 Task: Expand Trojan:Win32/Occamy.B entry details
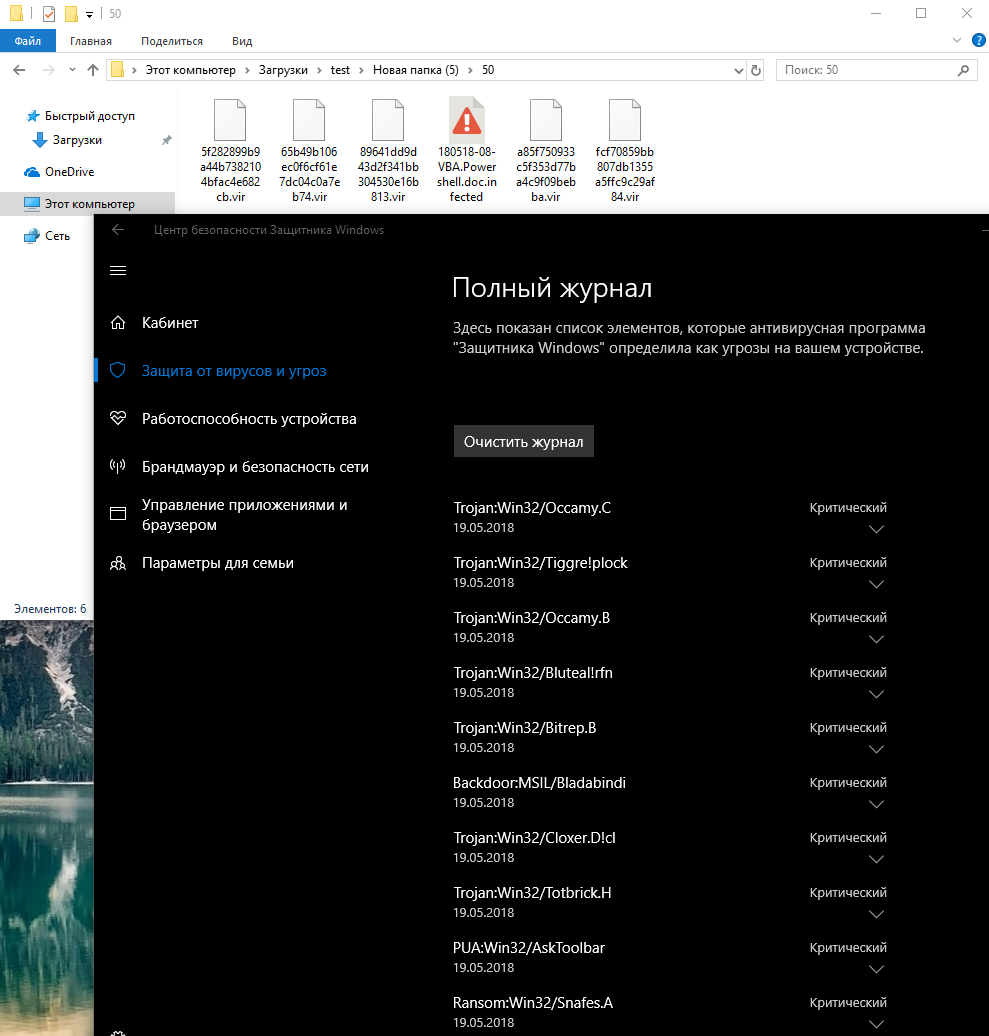tap(876, 639)
